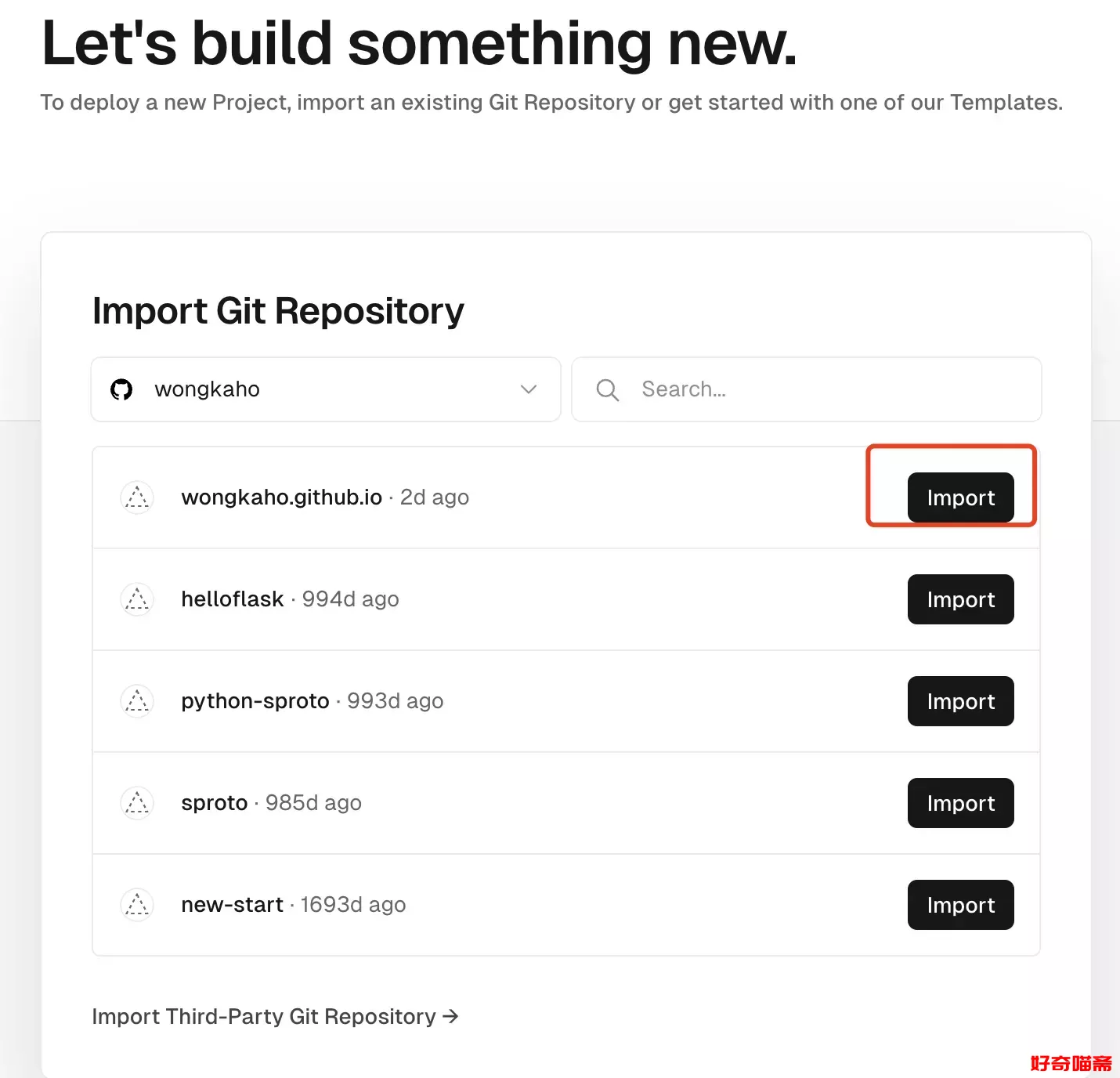Expand the Git namespace chevron arrow
1120x1078 pixels.
coord(529,389)
